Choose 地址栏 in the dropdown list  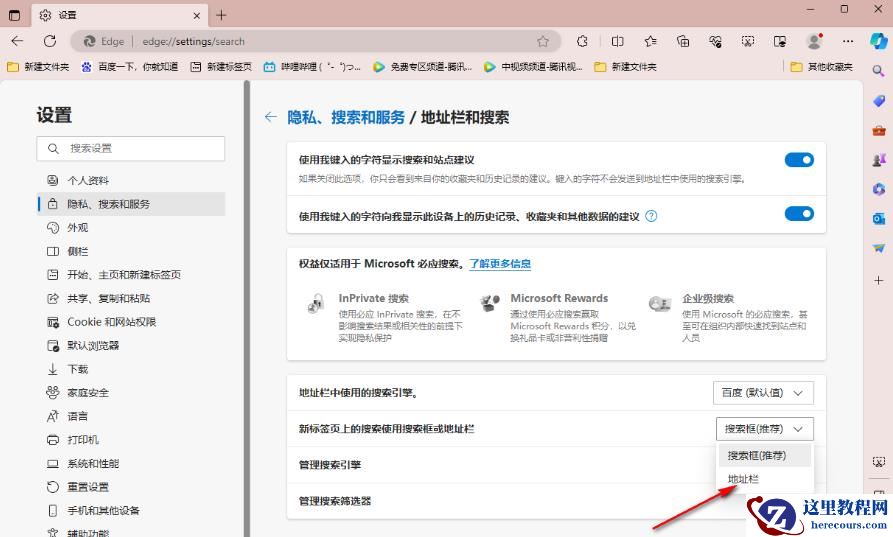click(764, 479)
